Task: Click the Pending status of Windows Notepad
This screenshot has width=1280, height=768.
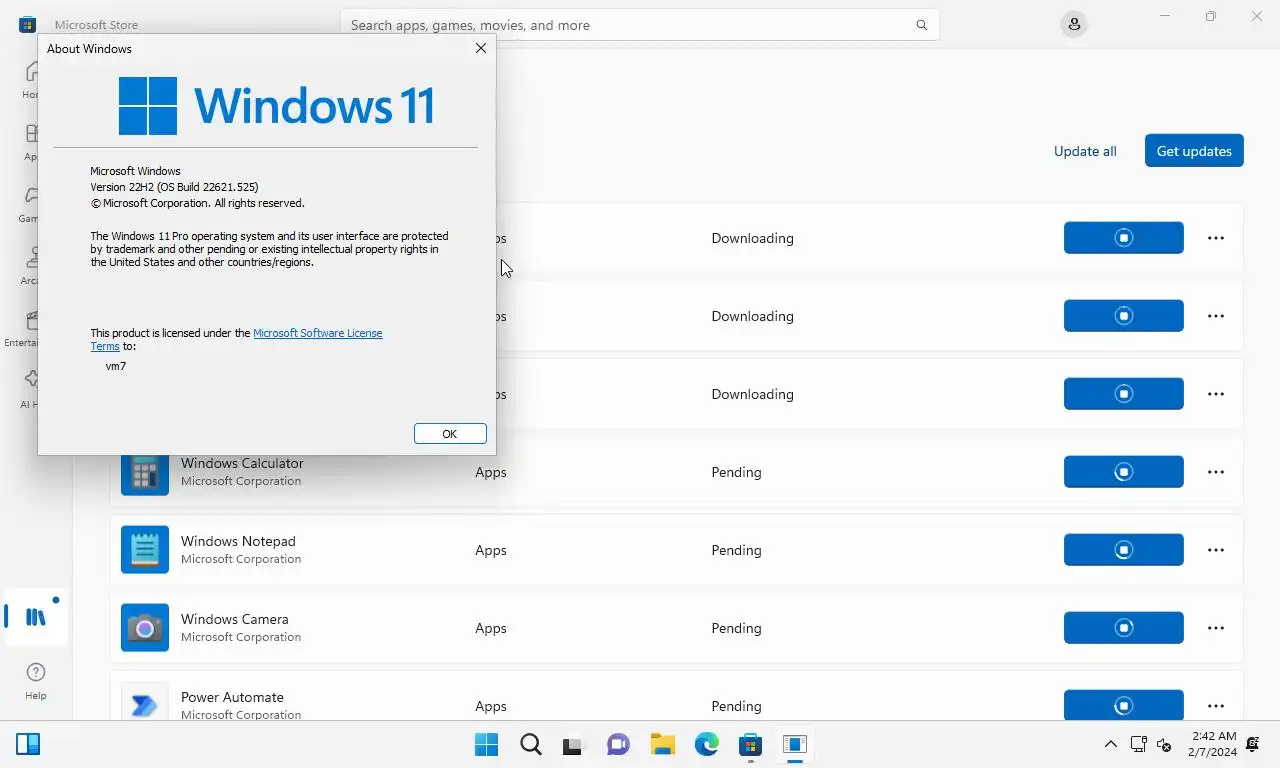Action: (x=736, y=550)
